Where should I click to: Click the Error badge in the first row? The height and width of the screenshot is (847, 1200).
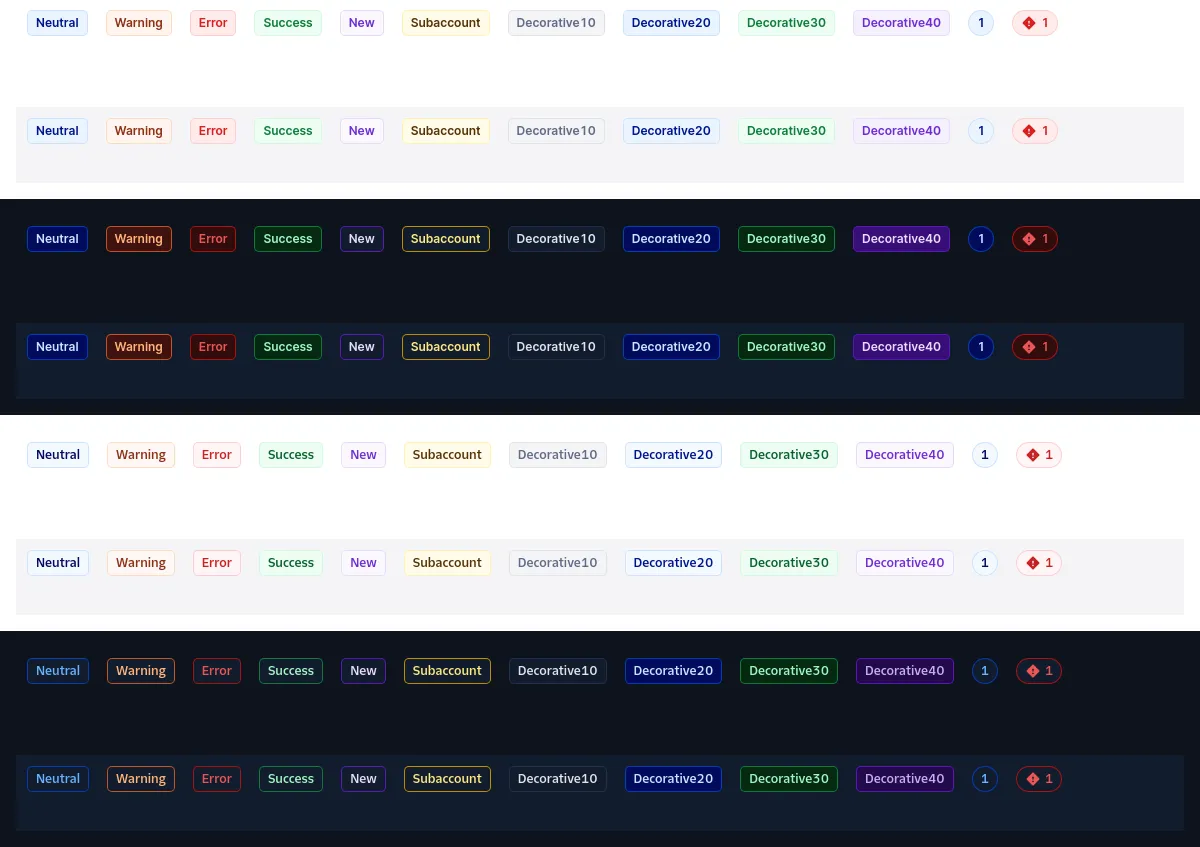pyautogui.click(x=213, y=23)
